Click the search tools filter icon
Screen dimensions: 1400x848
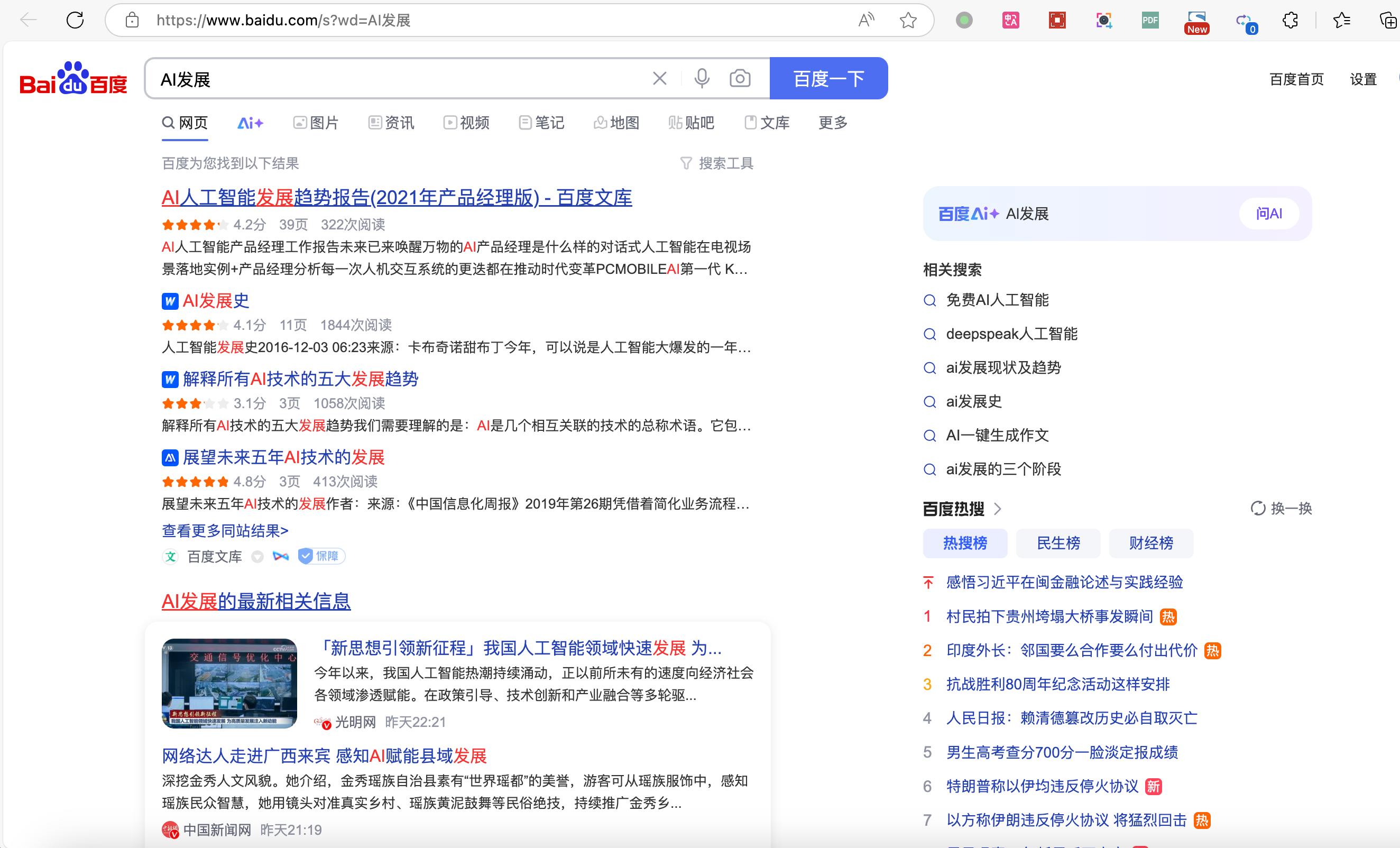(x=686, y=163)
